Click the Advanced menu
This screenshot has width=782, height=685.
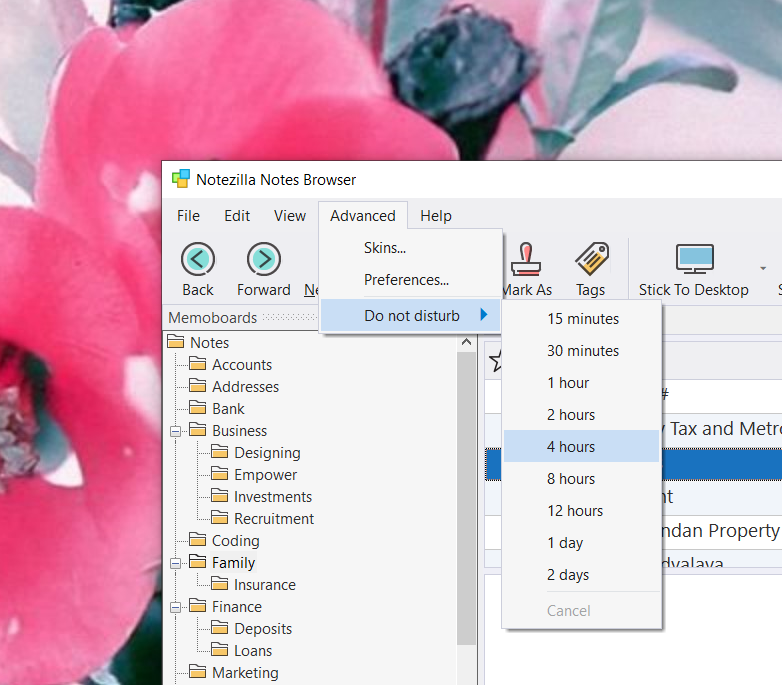click(x=363, y=216)
